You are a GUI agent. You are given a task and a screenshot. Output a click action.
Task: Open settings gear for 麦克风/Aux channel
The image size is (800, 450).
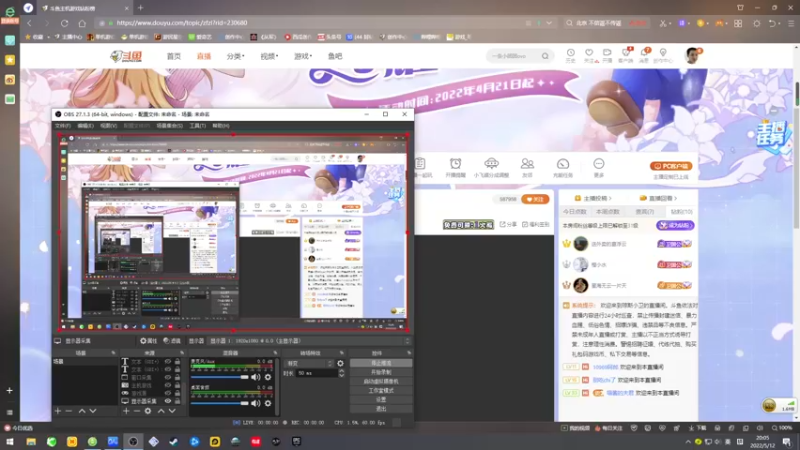(268, 377)
